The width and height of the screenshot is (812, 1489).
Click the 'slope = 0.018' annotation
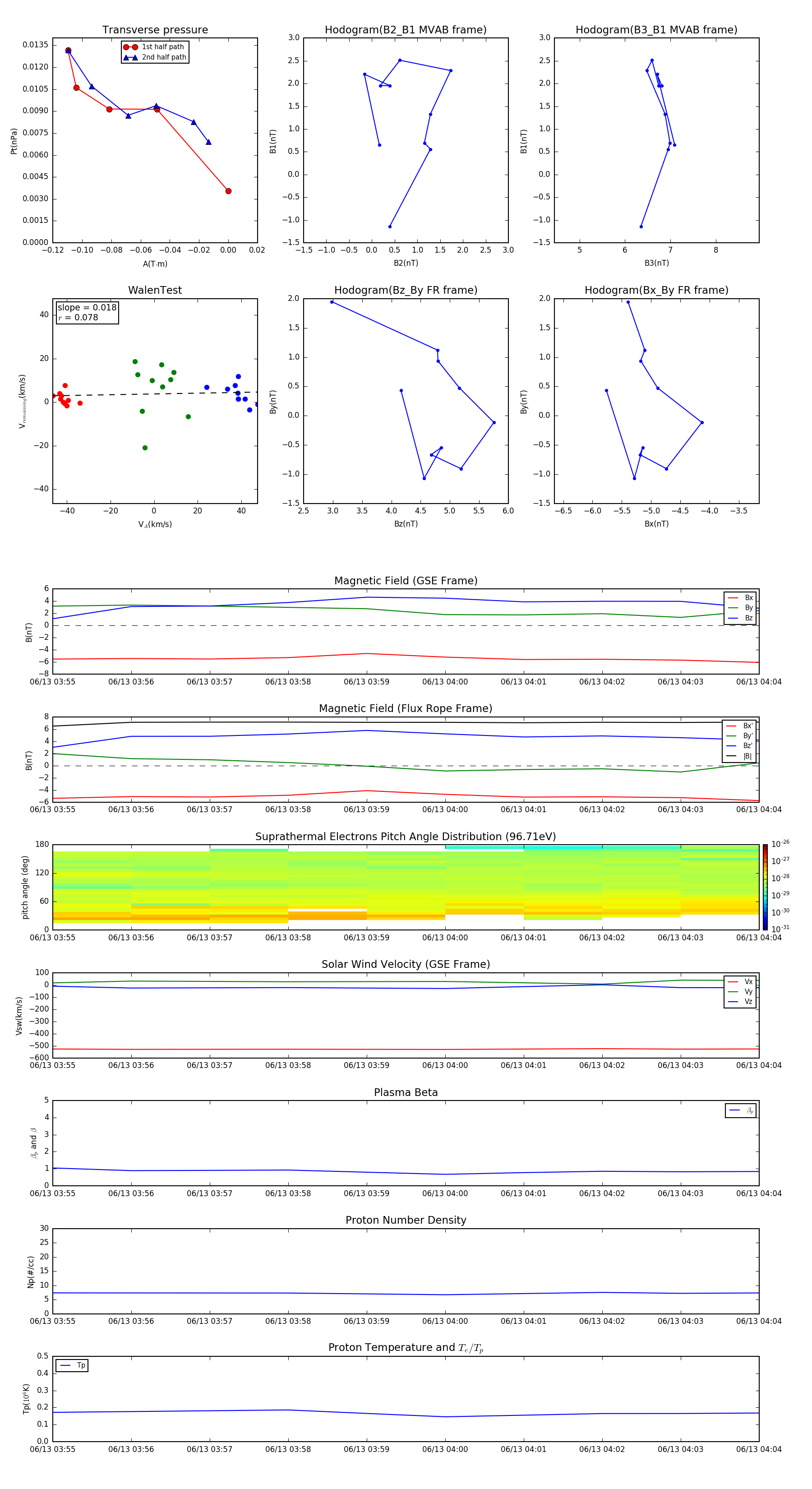(x=87, y=308)
